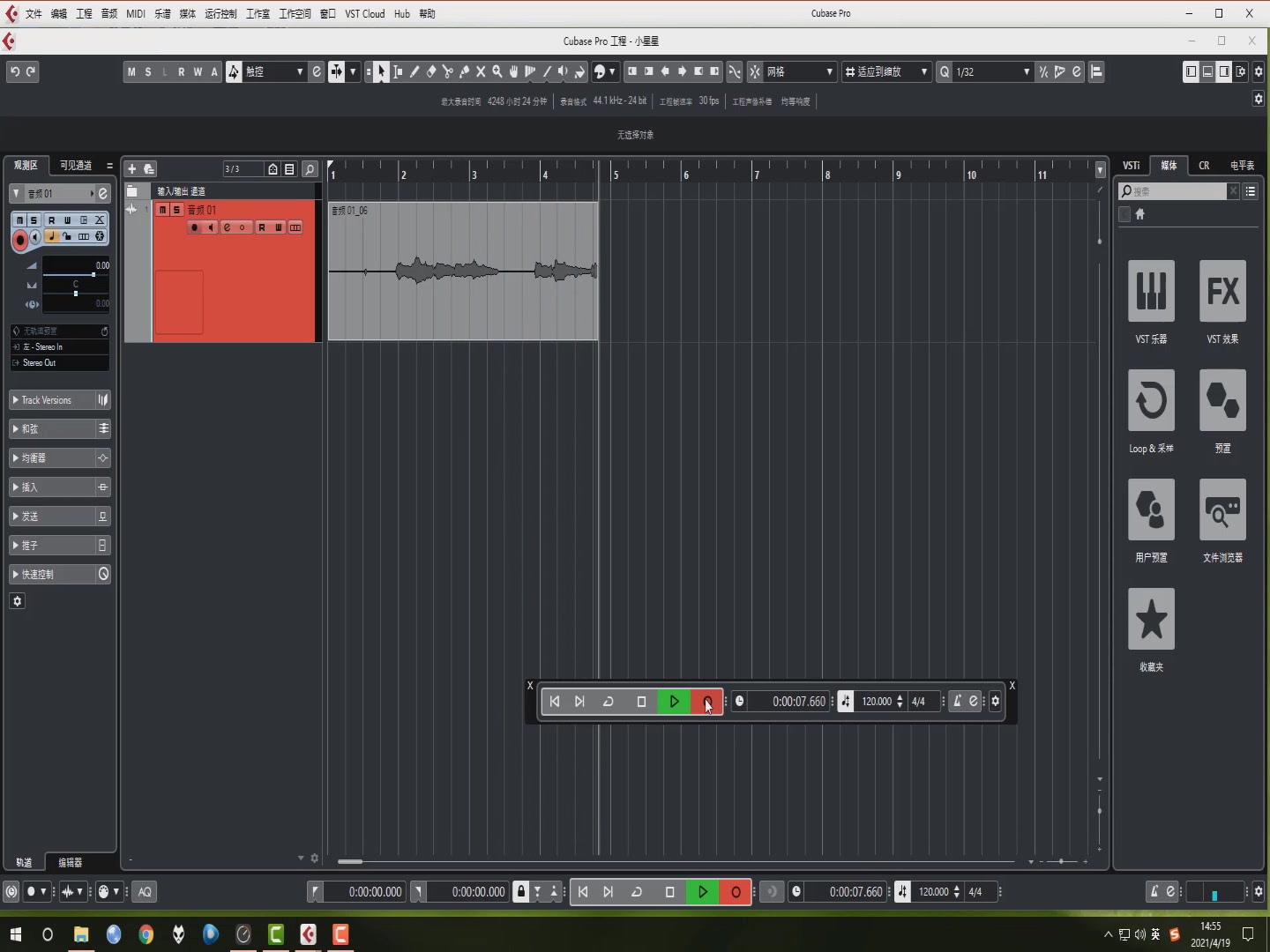The width and height of the screenshot is (1270, 952).
Task: Open the User Presets tile
Action: click(1151, 509)
